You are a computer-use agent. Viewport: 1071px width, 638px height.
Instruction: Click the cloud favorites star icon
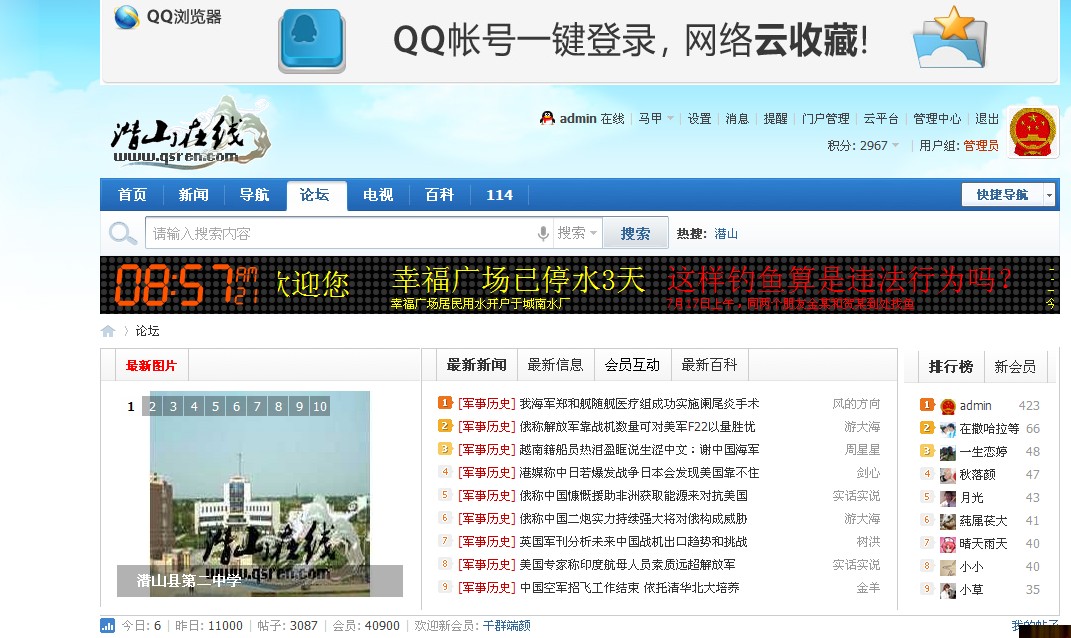(951, 38)
